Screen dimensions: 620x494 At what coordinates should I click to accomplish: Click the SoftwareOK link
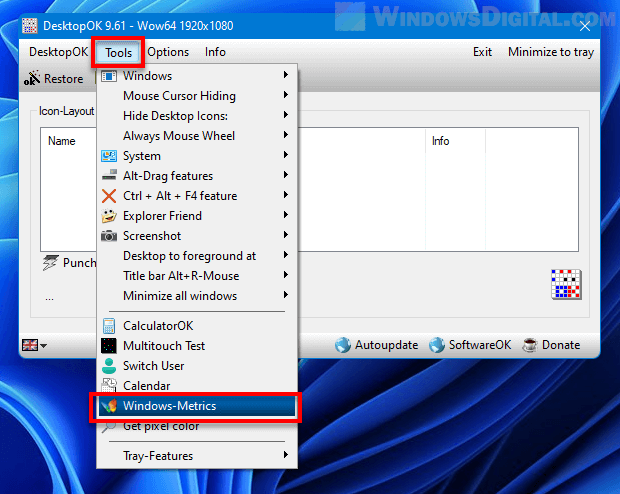480,345
